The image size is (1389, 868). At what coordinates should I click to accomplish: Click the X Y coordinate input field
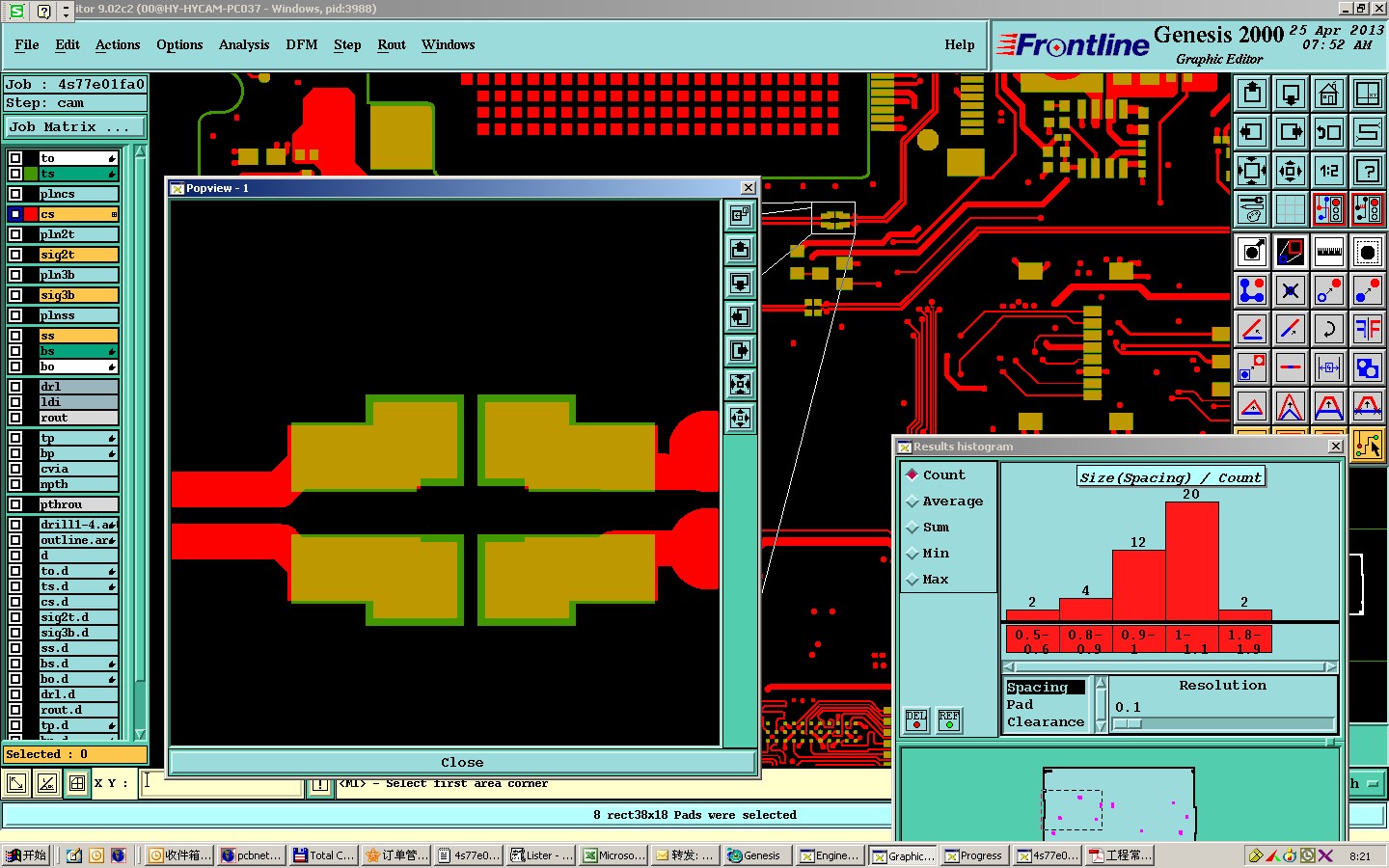222,783
